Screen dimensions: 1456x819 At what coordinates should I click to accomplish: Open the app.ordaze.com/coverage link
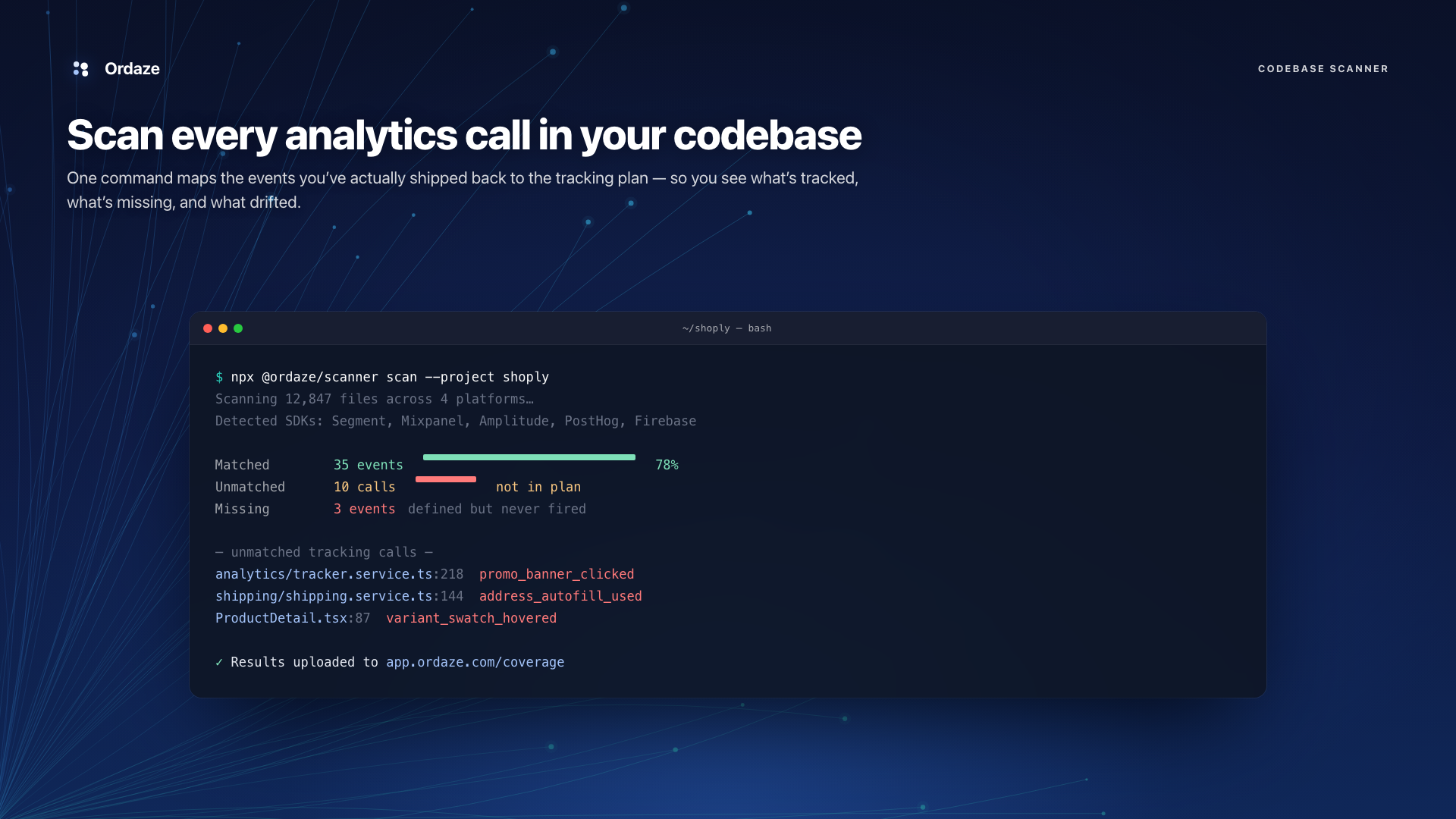tap(475, 662)
